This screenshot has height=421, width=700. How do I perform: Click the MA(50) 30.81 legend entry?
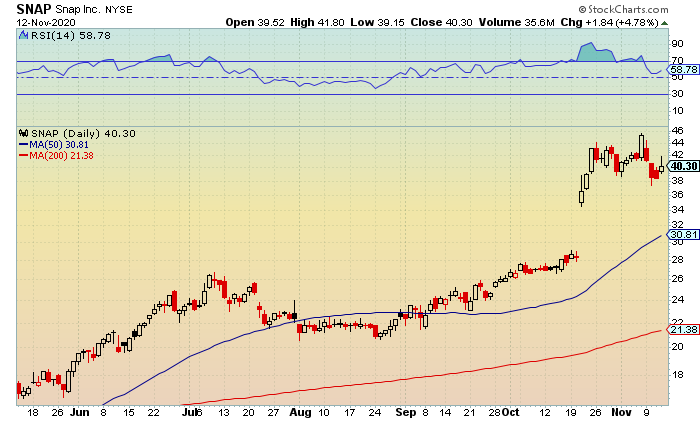(x=54, y=145)
